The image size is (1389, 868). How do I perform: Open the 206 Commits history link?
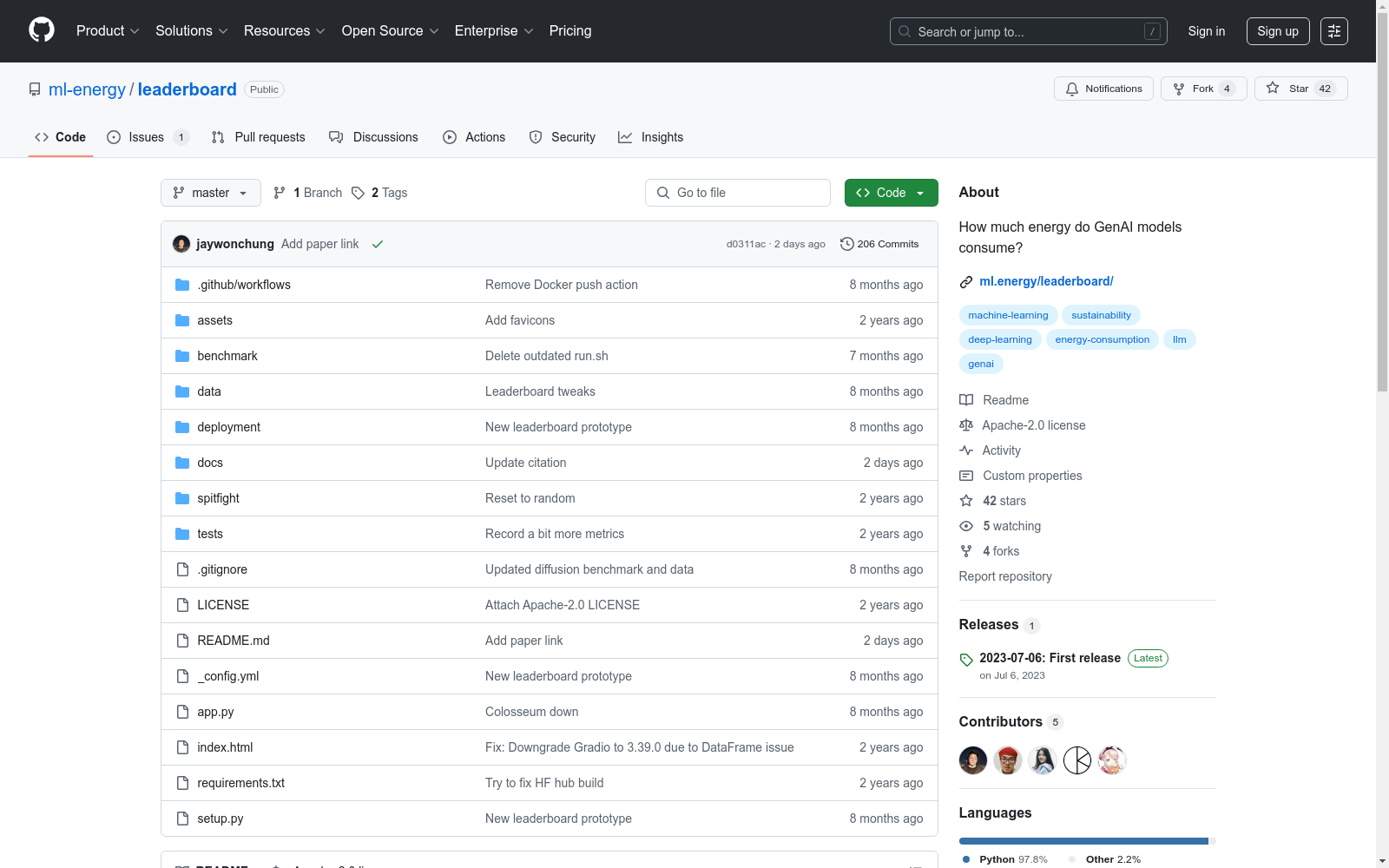[879, 244]
